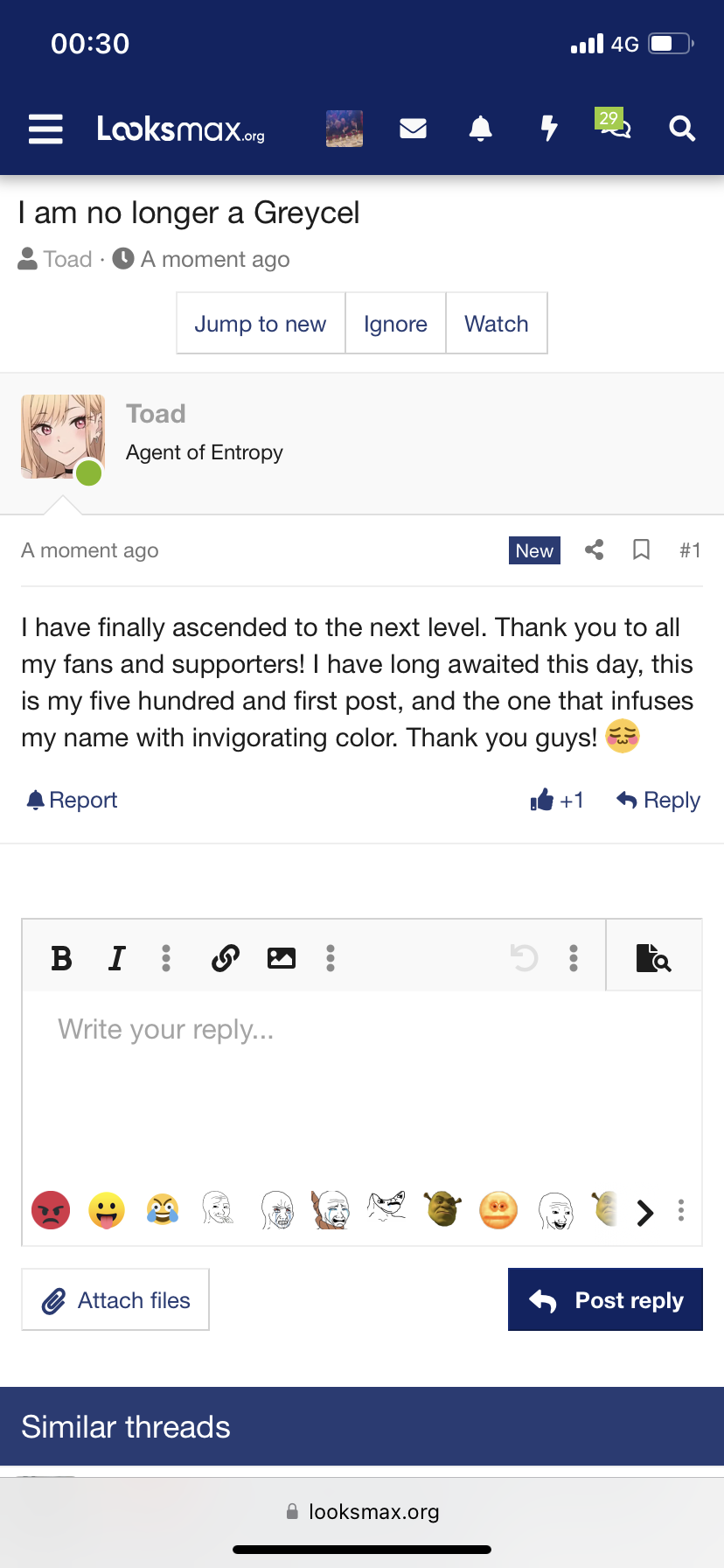This screenshot has width=724, height=1568.
Task: Open the hamburger navigation menu
Action: 45,129
